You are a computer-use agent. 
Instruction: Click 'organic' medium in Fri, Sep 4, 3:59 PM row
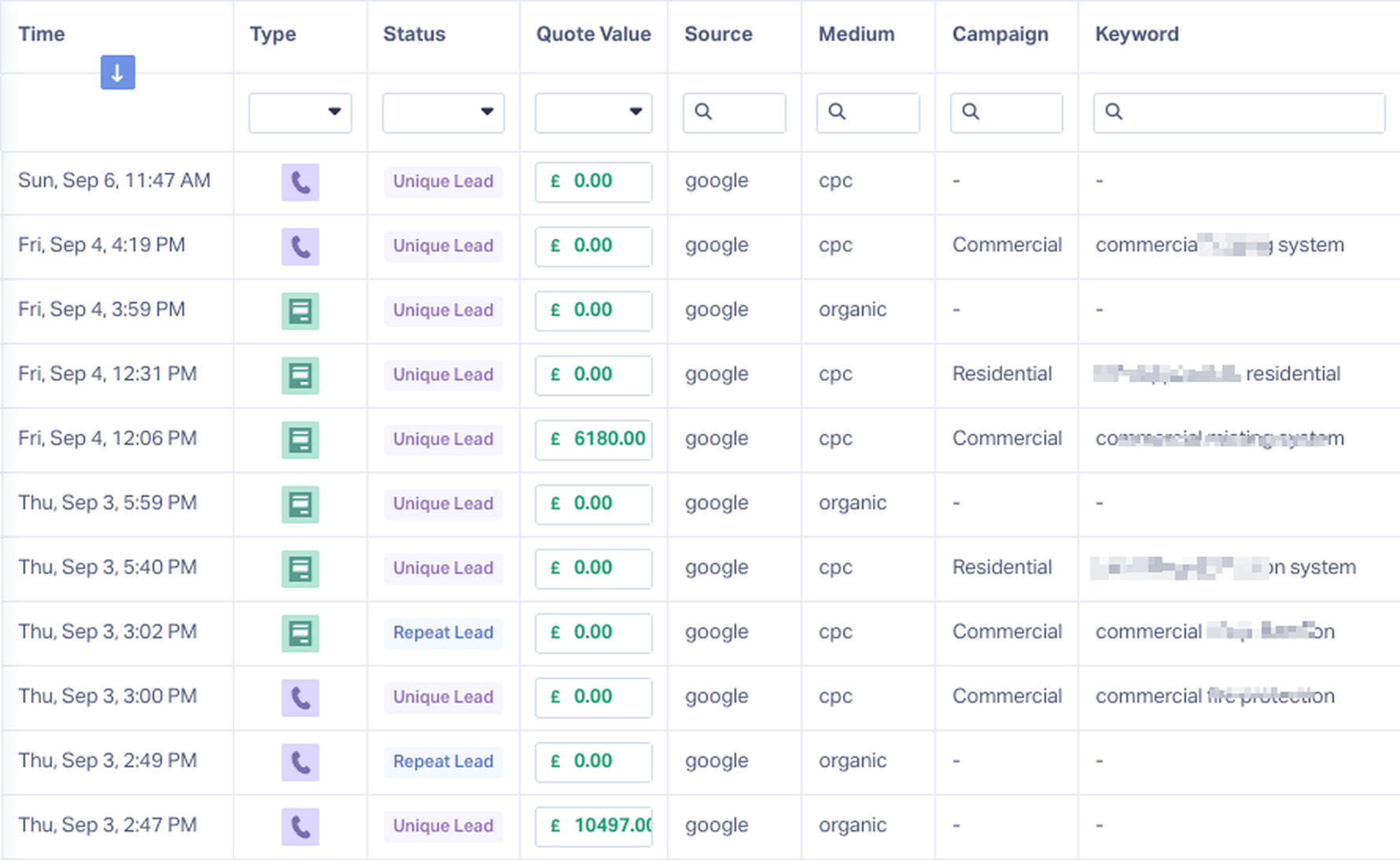853,311
